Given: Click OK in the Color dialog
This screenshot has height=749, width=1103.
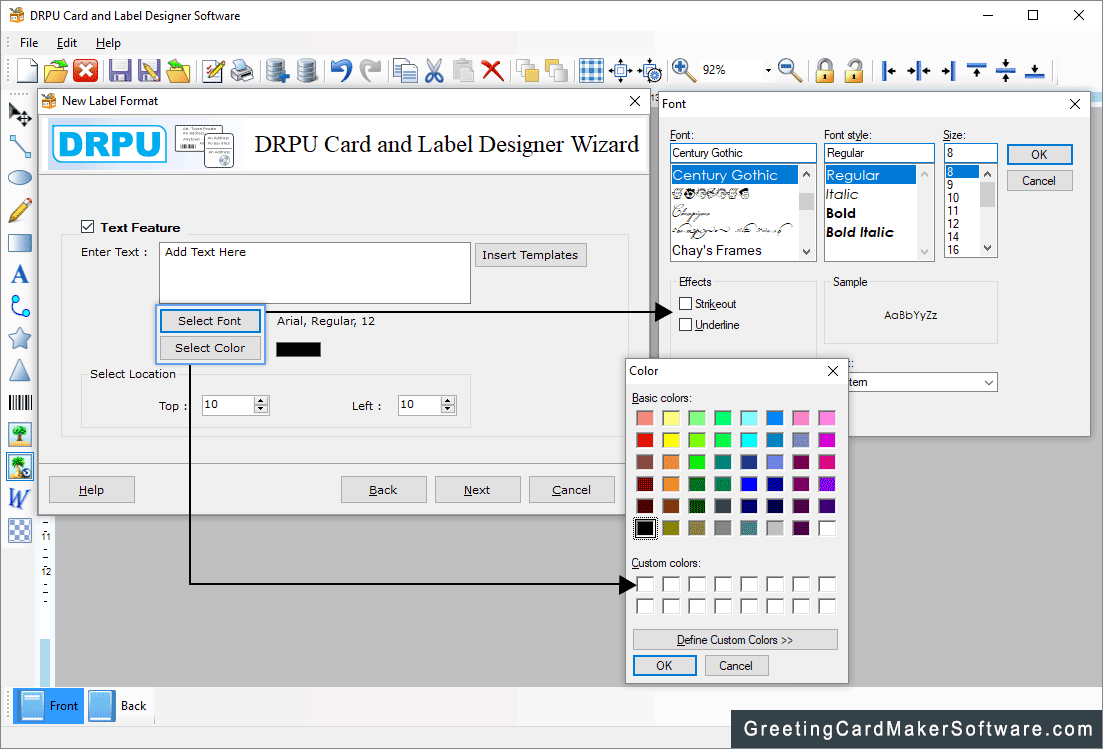Looking at the screenshot, I should [665, 665].
